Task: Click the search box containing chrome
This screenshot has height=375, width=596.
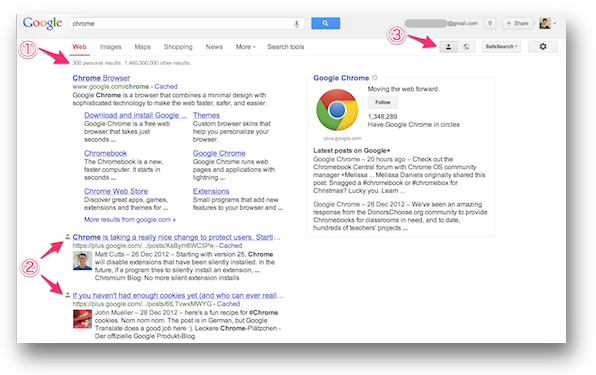Action: click(x=186, y=24)
